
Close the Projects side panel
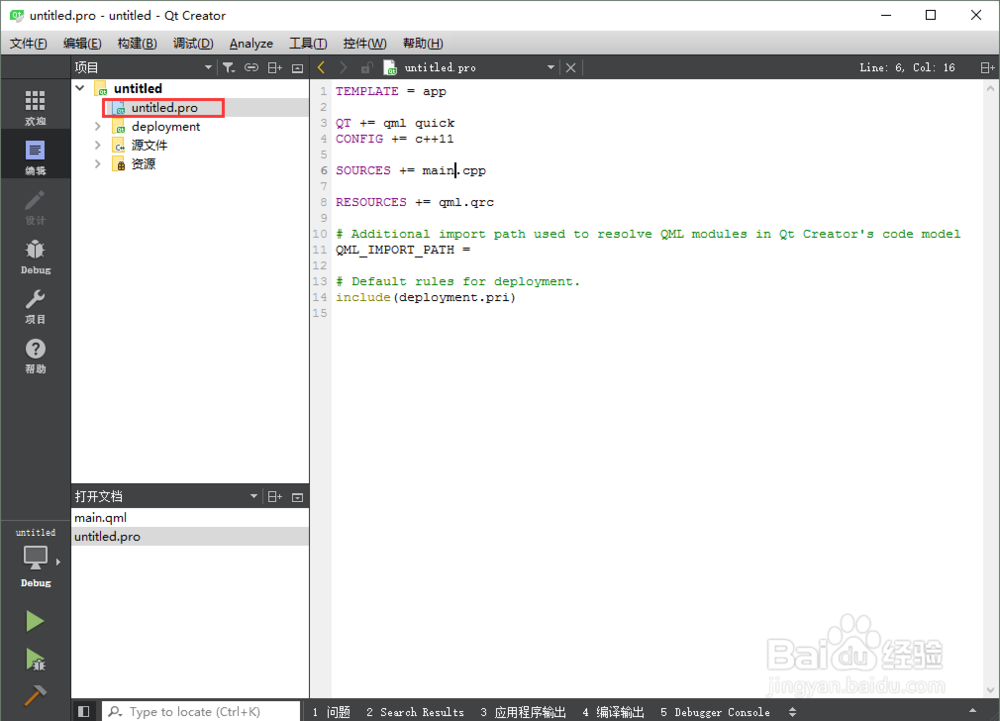click(297, 68)
